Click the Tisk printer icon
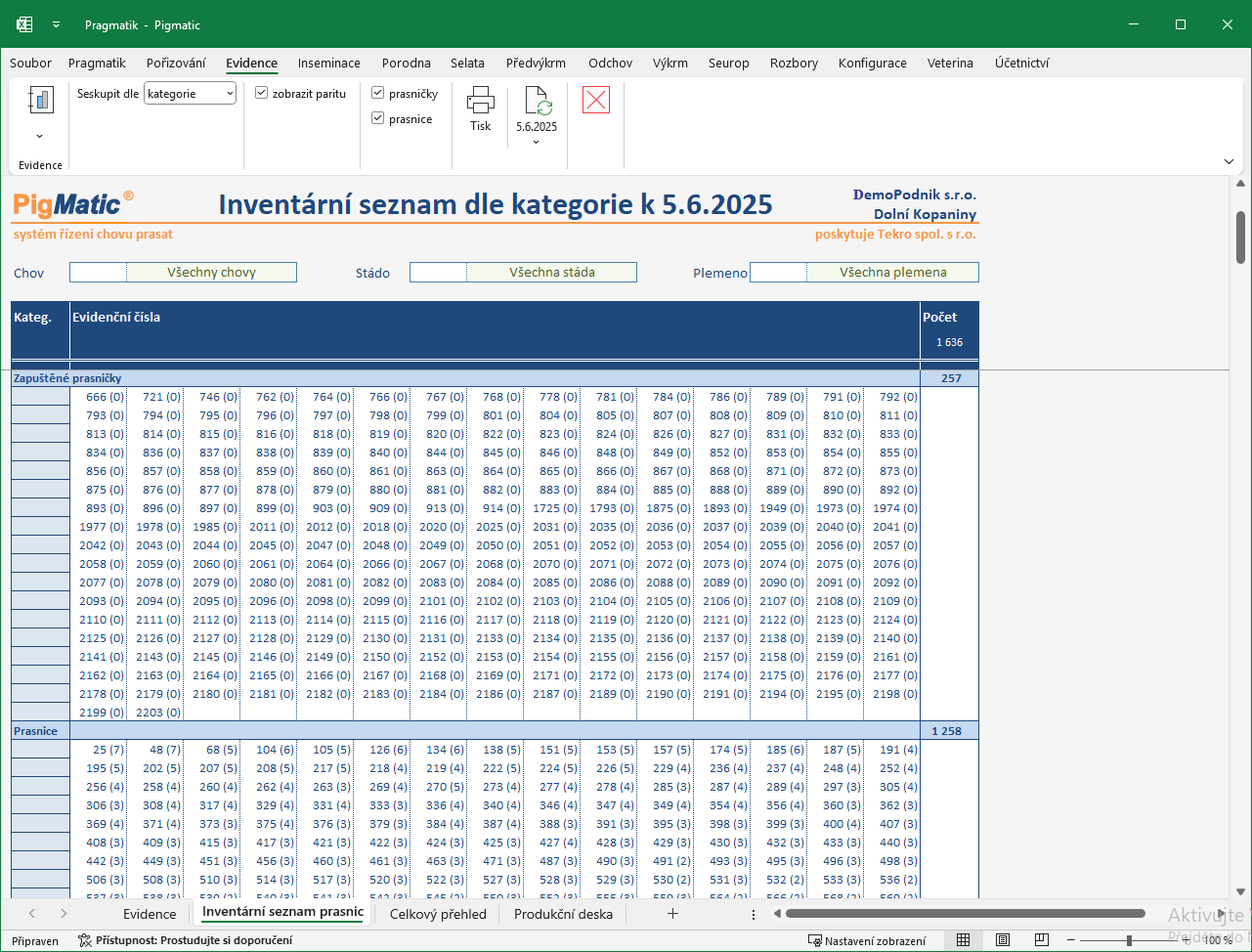Image resolution: width=1252 pixels, height=952 pixels. tap(480, 100)
